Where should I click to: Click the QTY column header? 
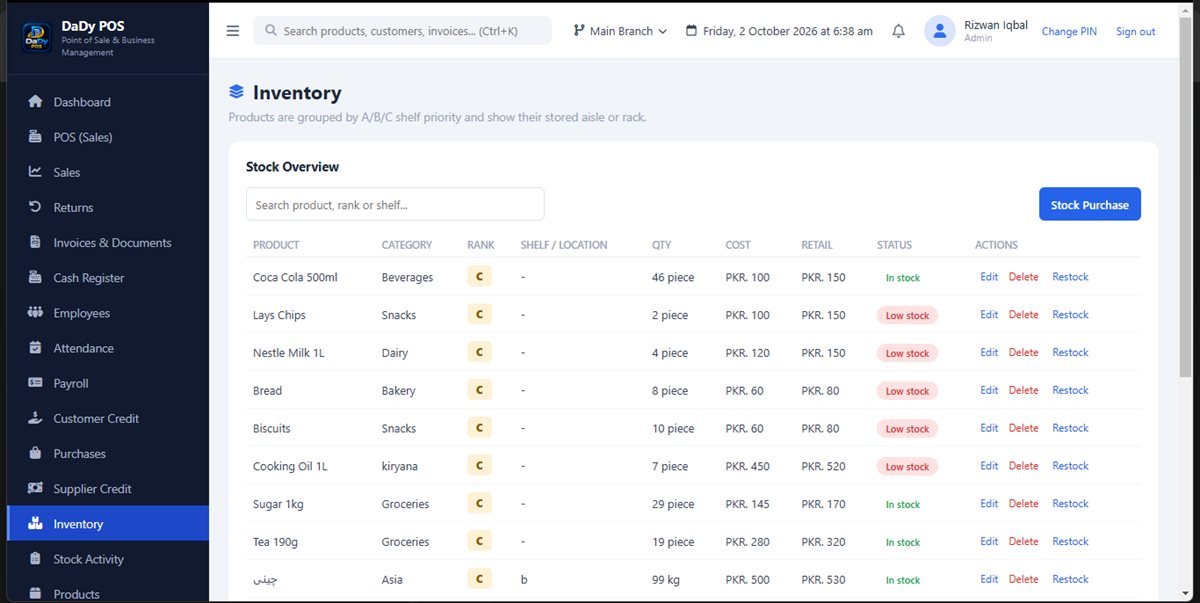coord(662,245)
